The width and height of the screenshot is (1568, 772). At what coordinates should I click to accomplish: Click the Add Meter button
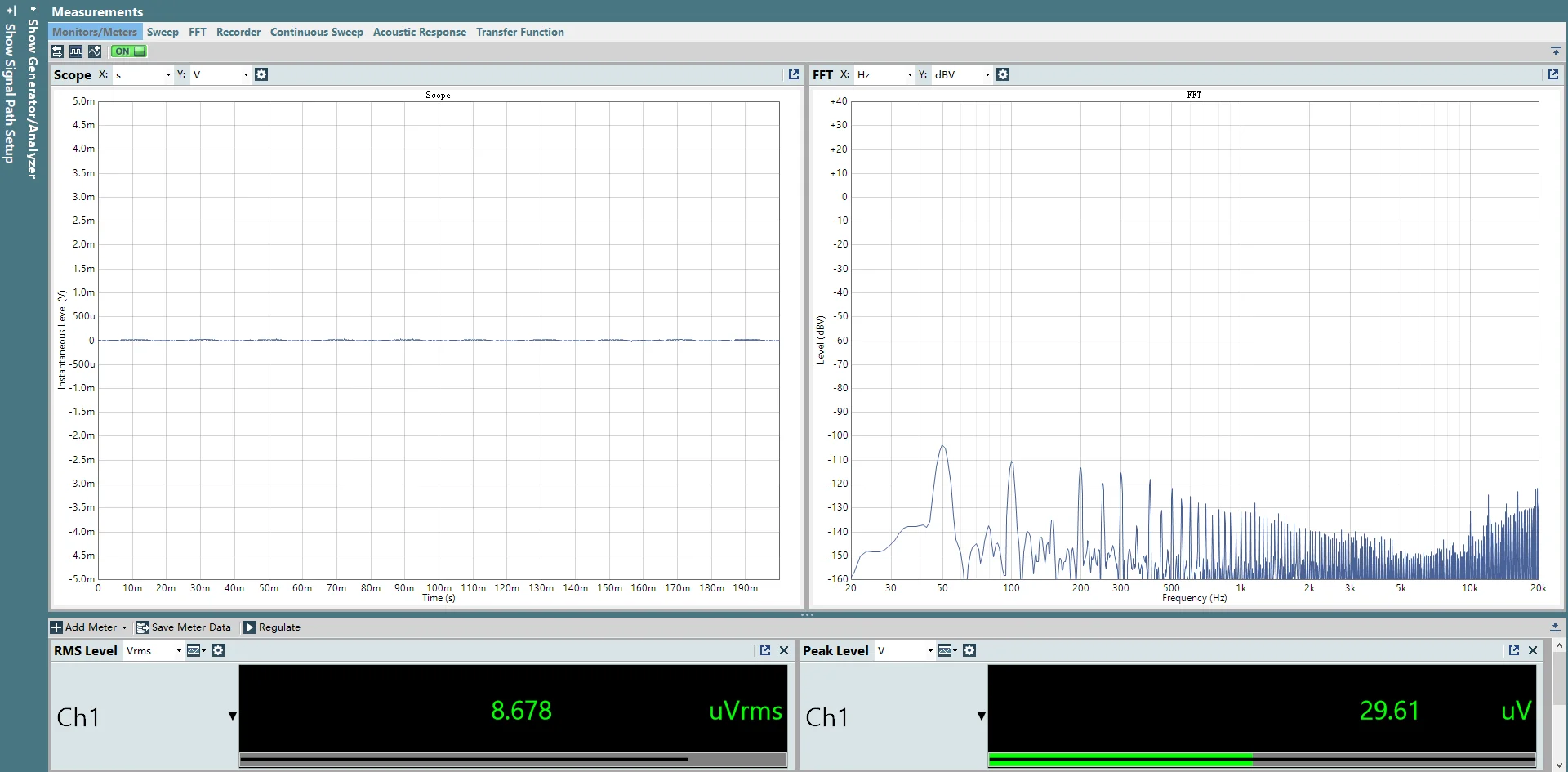pyautogui.click(x=89, y=627)
